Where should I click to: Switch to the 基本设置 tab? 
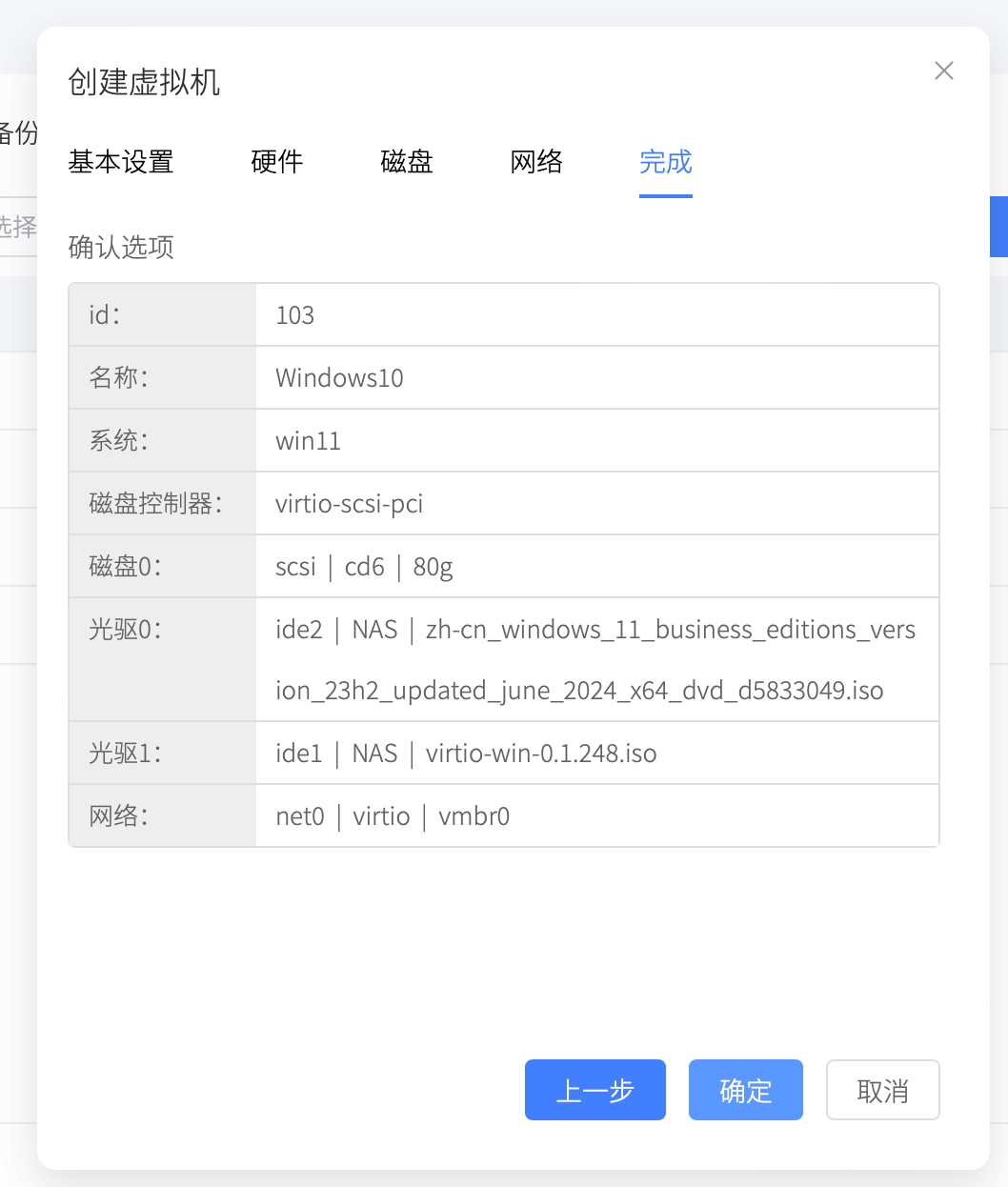[x=119, y=163]
